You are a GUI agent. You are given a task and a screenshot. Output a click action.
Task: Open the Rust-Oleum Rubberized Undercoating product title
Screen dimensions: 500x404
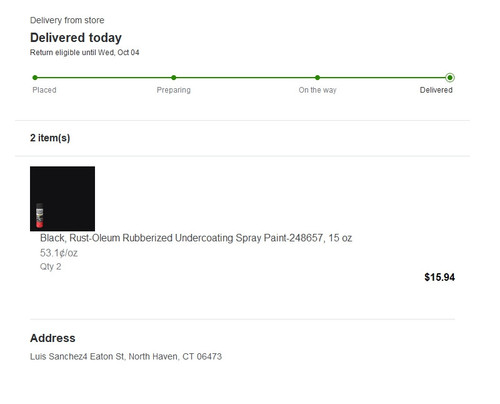(196, 238)
